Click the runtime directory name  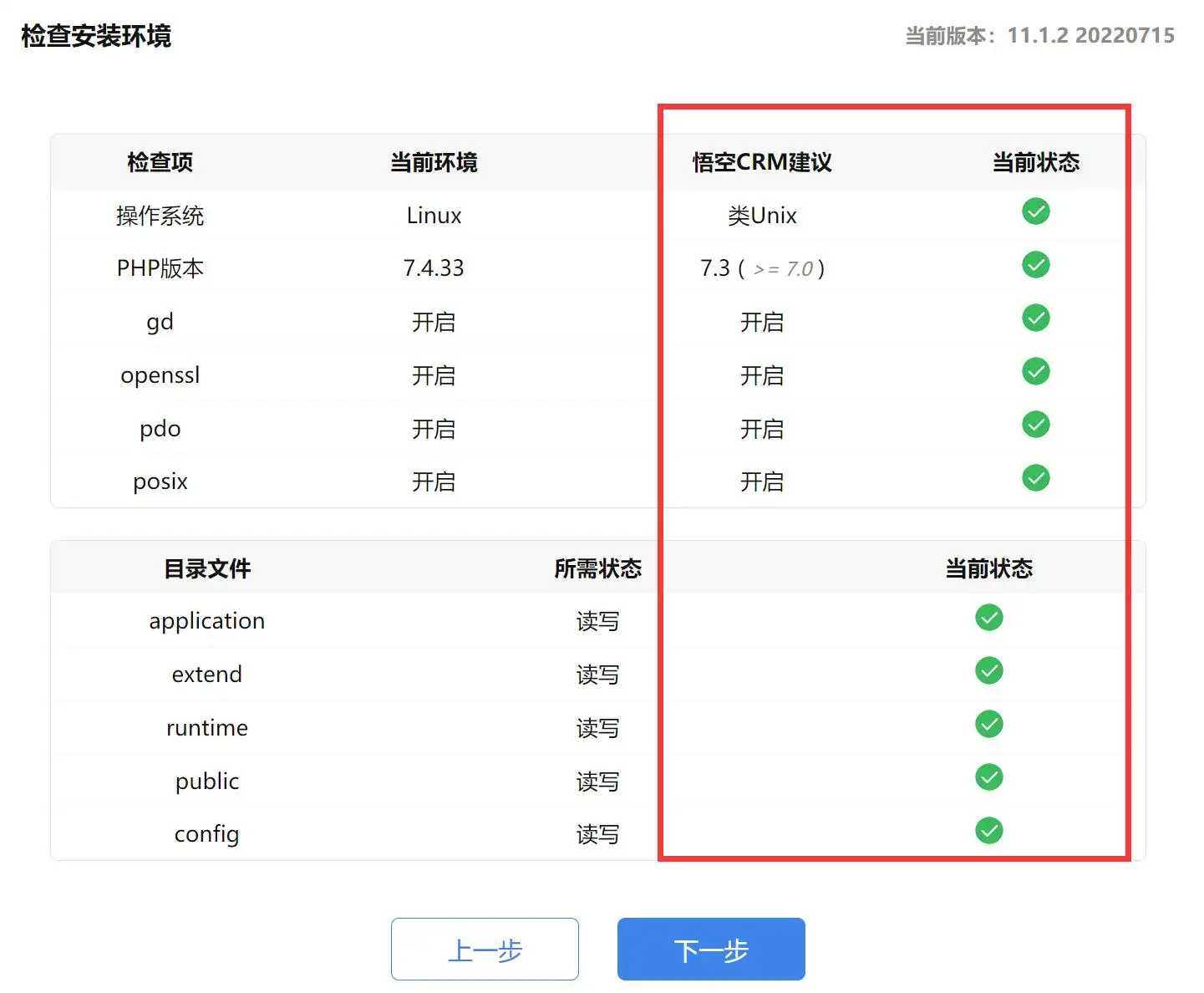207,728
